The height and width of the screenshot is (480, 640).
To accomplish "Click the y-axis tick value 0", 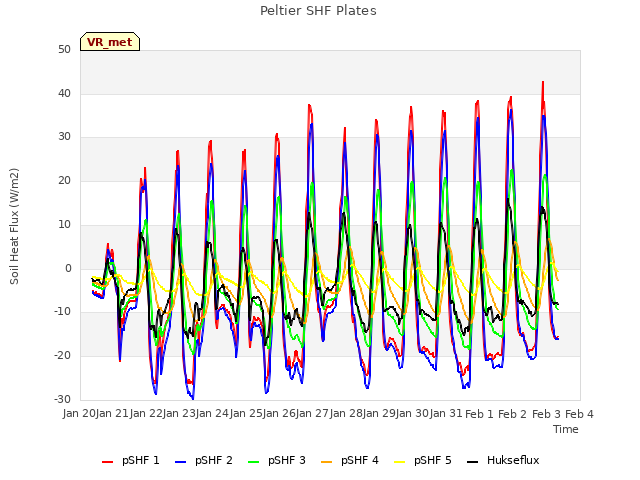I will (x=68, y=269).
